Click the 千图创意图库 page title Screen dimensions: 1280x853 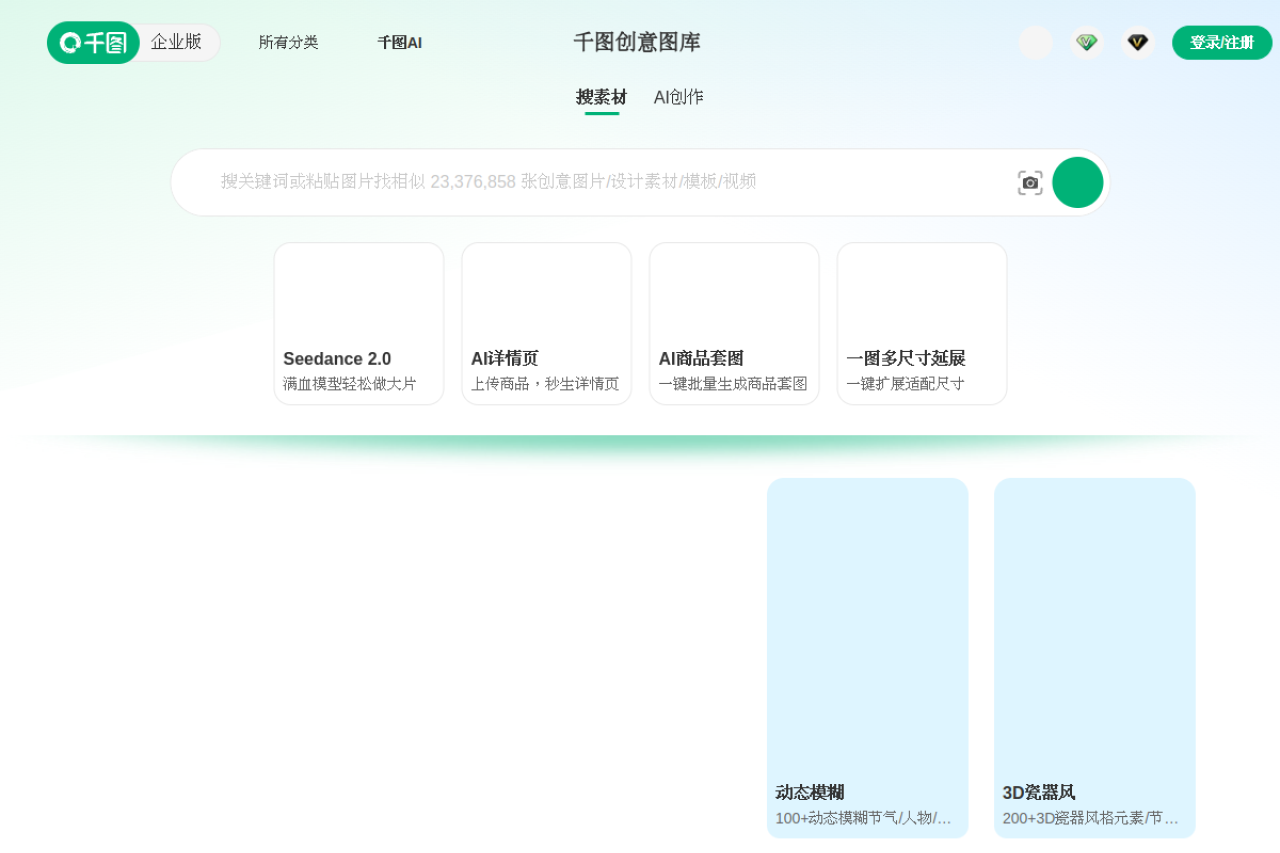pyautogui.click(x=636, y=42)
